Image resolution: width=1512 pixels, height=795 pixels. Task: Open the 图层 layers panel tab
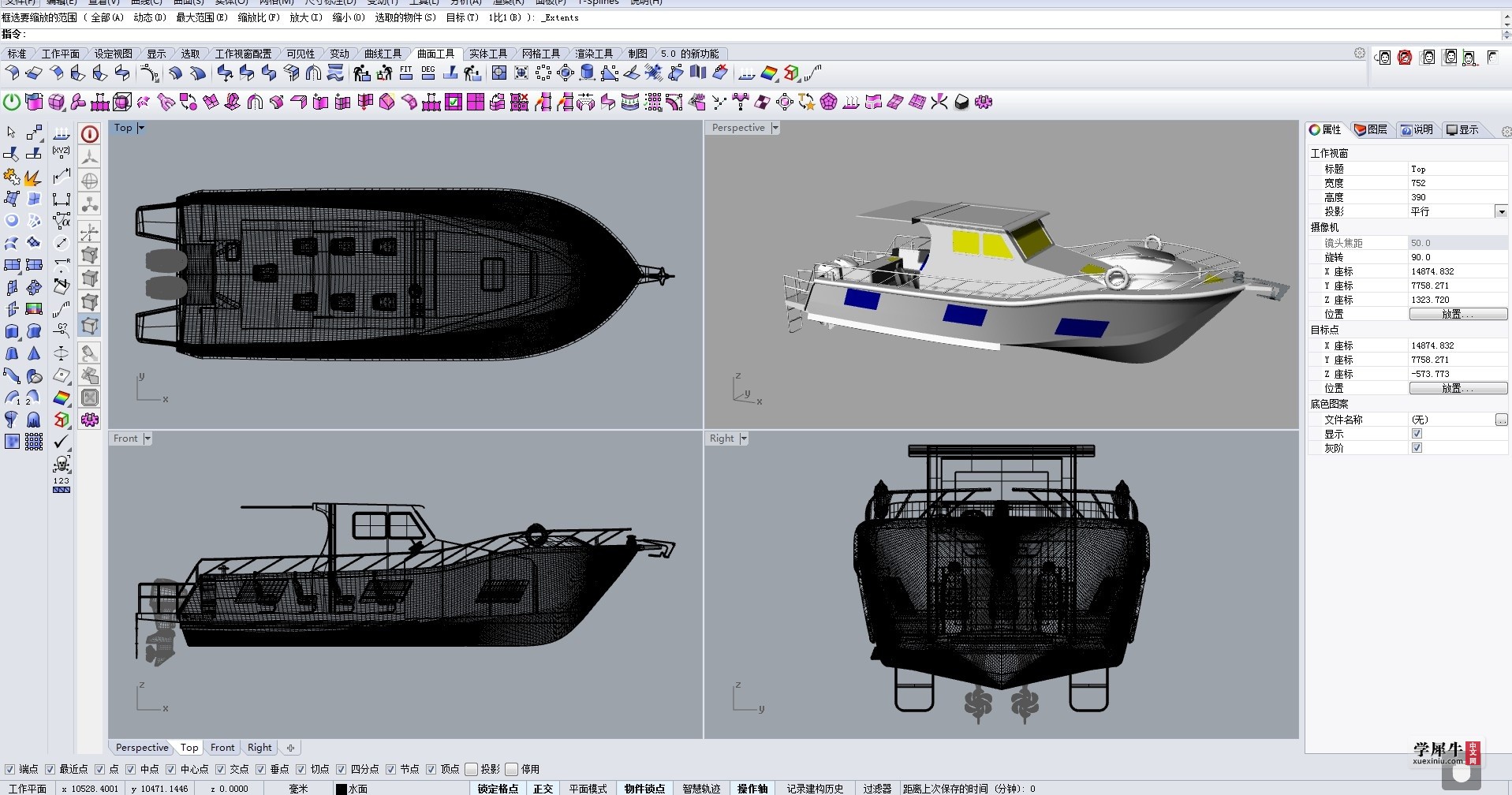[1371, 129]
